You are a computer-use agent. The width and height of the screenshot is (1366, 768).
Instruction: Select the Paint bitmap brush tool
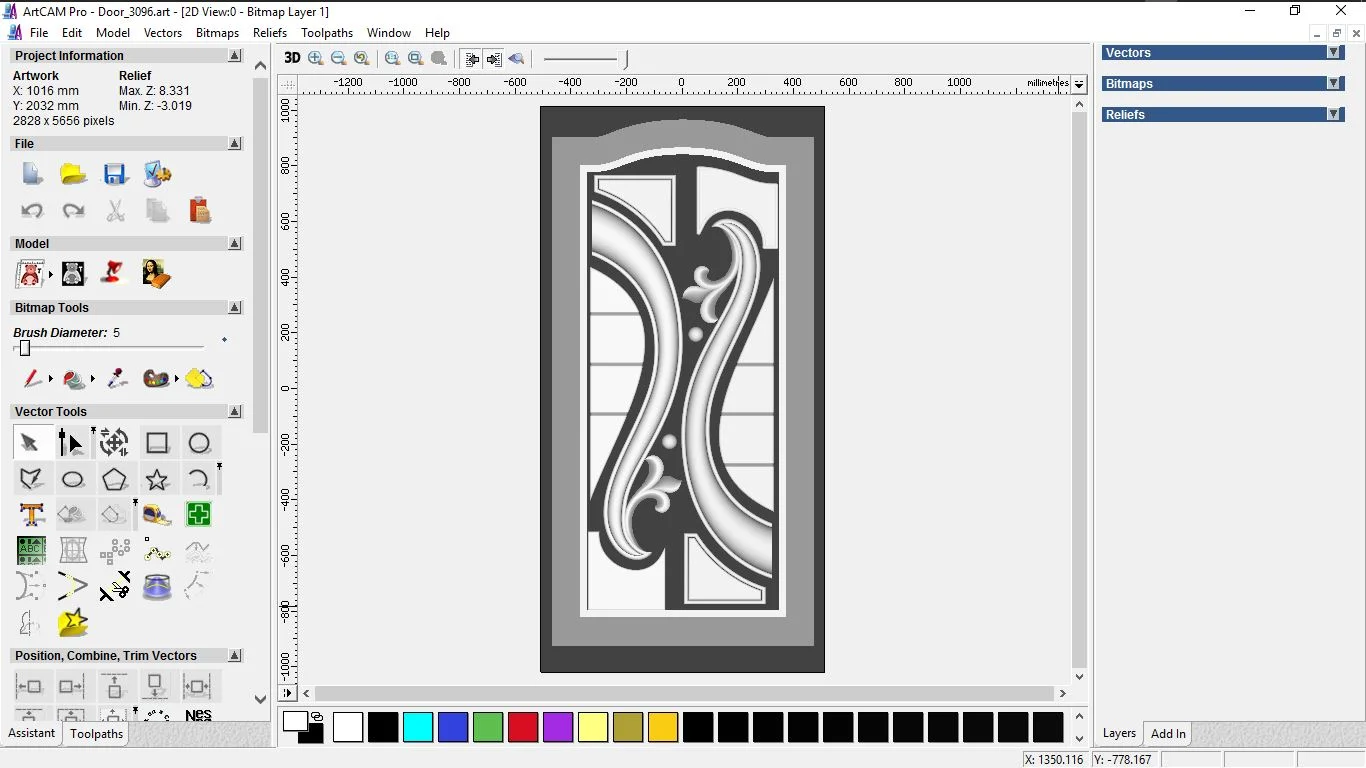click(x=32, y=379)
